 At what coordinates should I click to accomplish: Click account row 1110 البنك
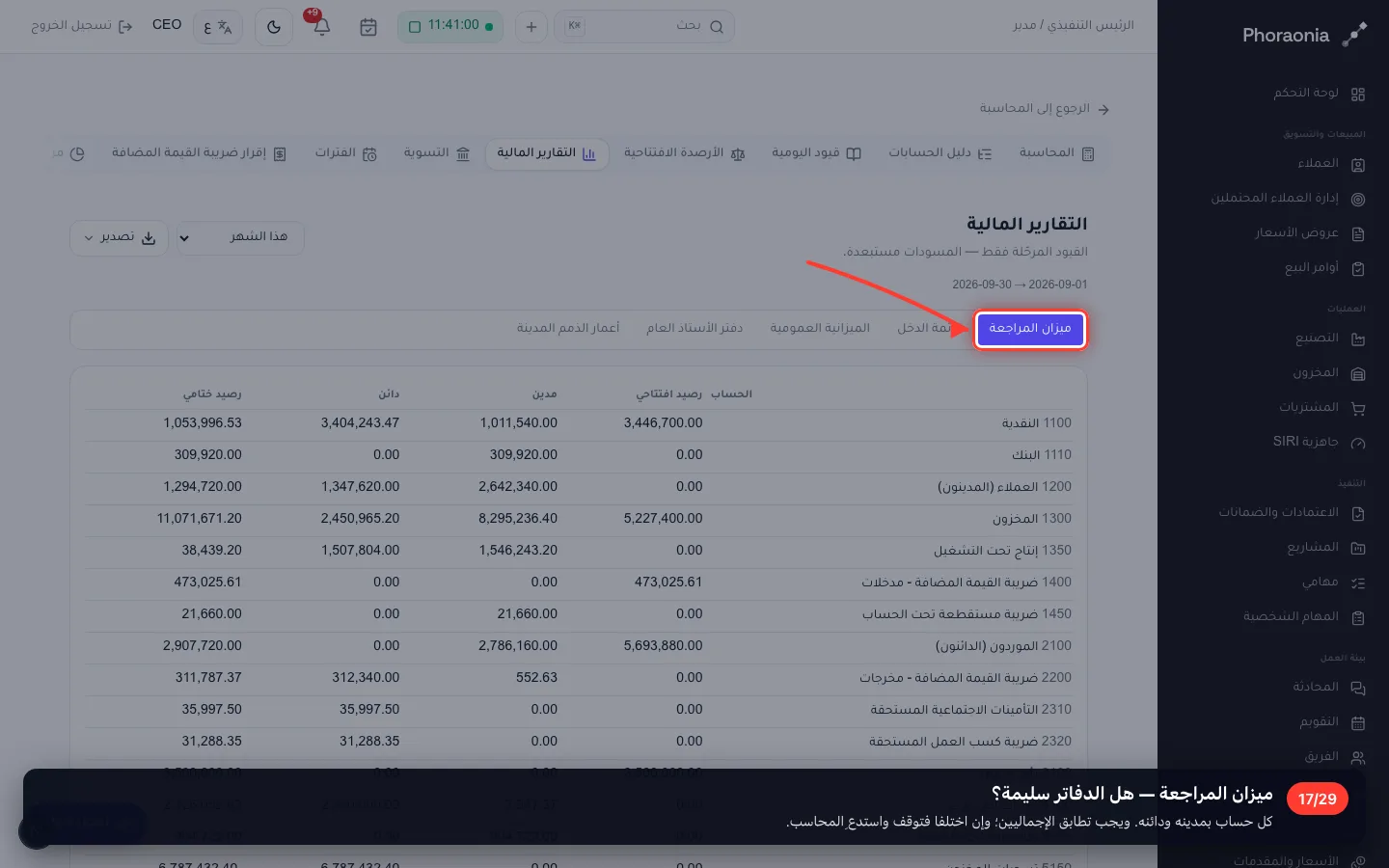point(579,455)
